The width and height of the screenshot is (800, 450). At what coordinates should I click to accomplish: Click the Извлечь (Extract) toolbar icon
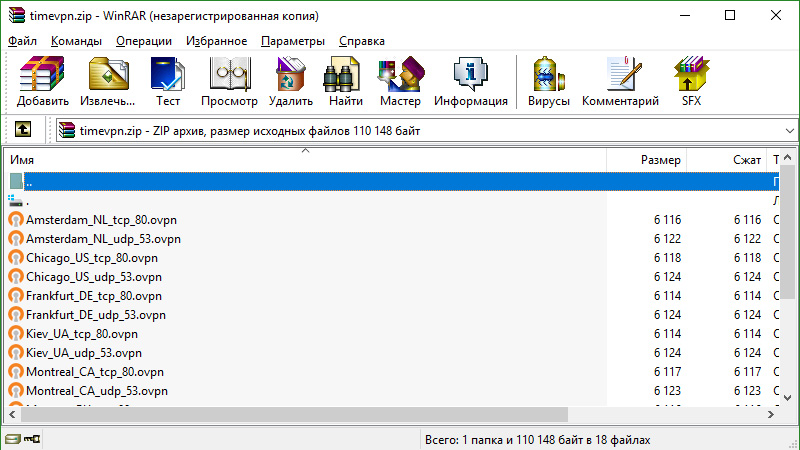pyautogui.click(x=108, y=81)
